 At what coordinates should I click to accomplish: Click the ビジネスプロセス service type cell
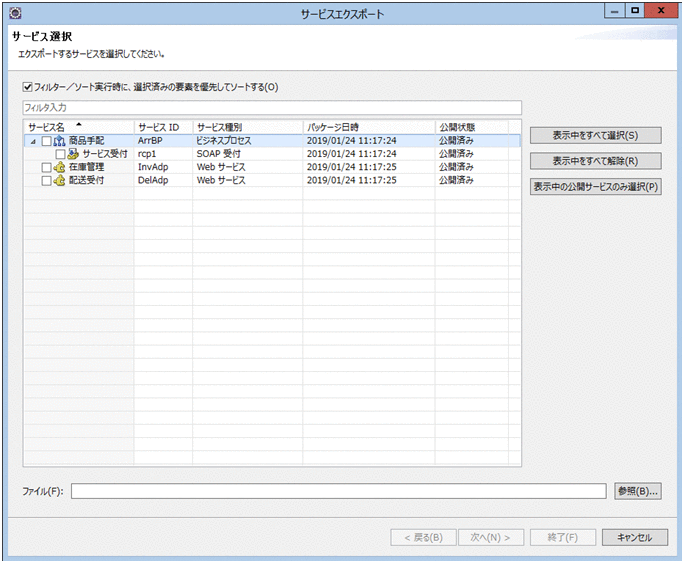point(224,141)
